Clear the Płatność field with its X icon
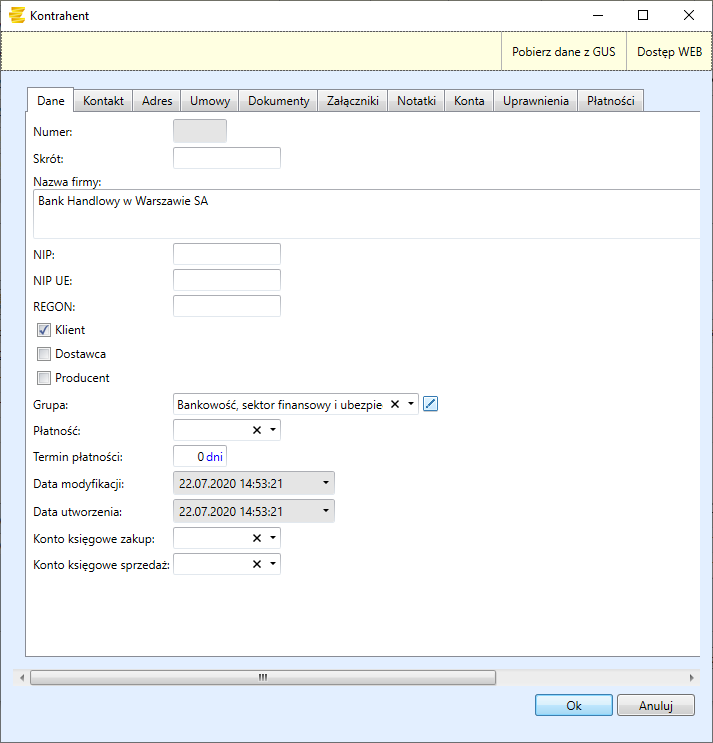The height and width of the screenshot is (743, 713). (257, 430)
